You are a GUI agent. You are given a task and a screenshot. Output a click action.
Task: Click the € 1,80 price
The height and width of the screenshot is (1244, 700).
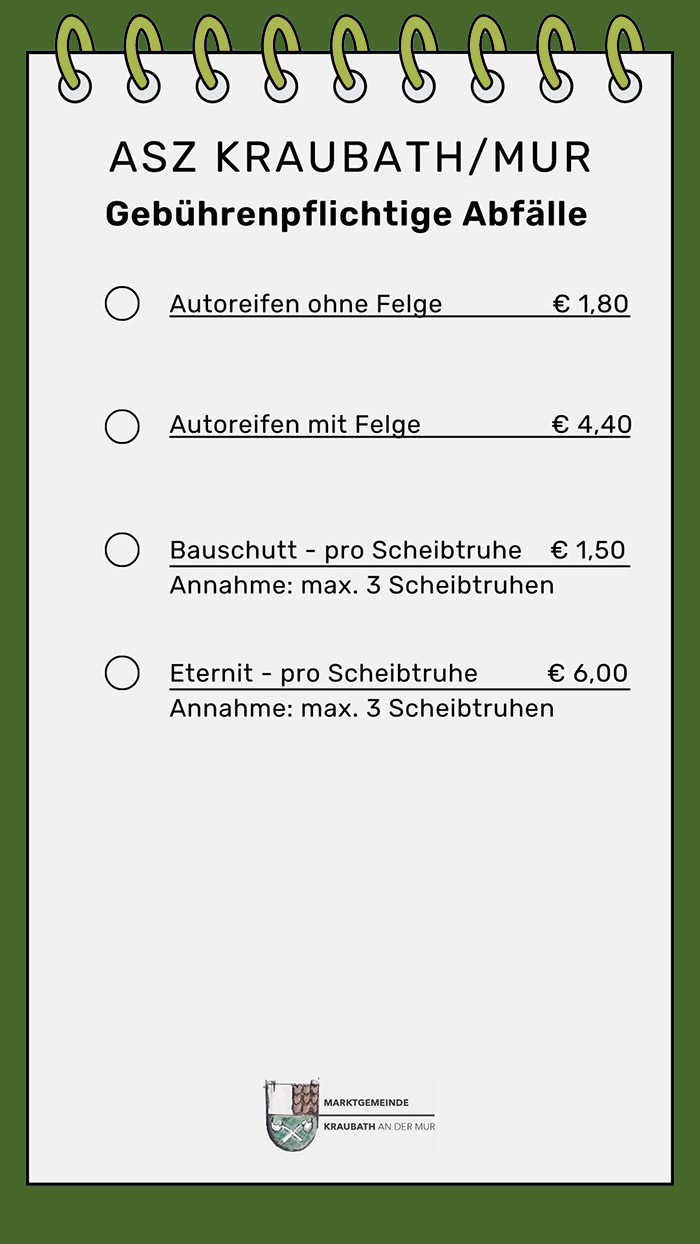point(591,304)
